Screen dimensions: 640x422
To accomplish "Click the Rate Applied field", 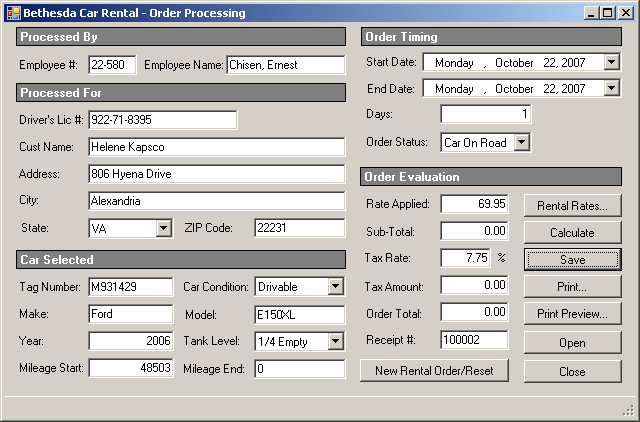I will point(474,204).
